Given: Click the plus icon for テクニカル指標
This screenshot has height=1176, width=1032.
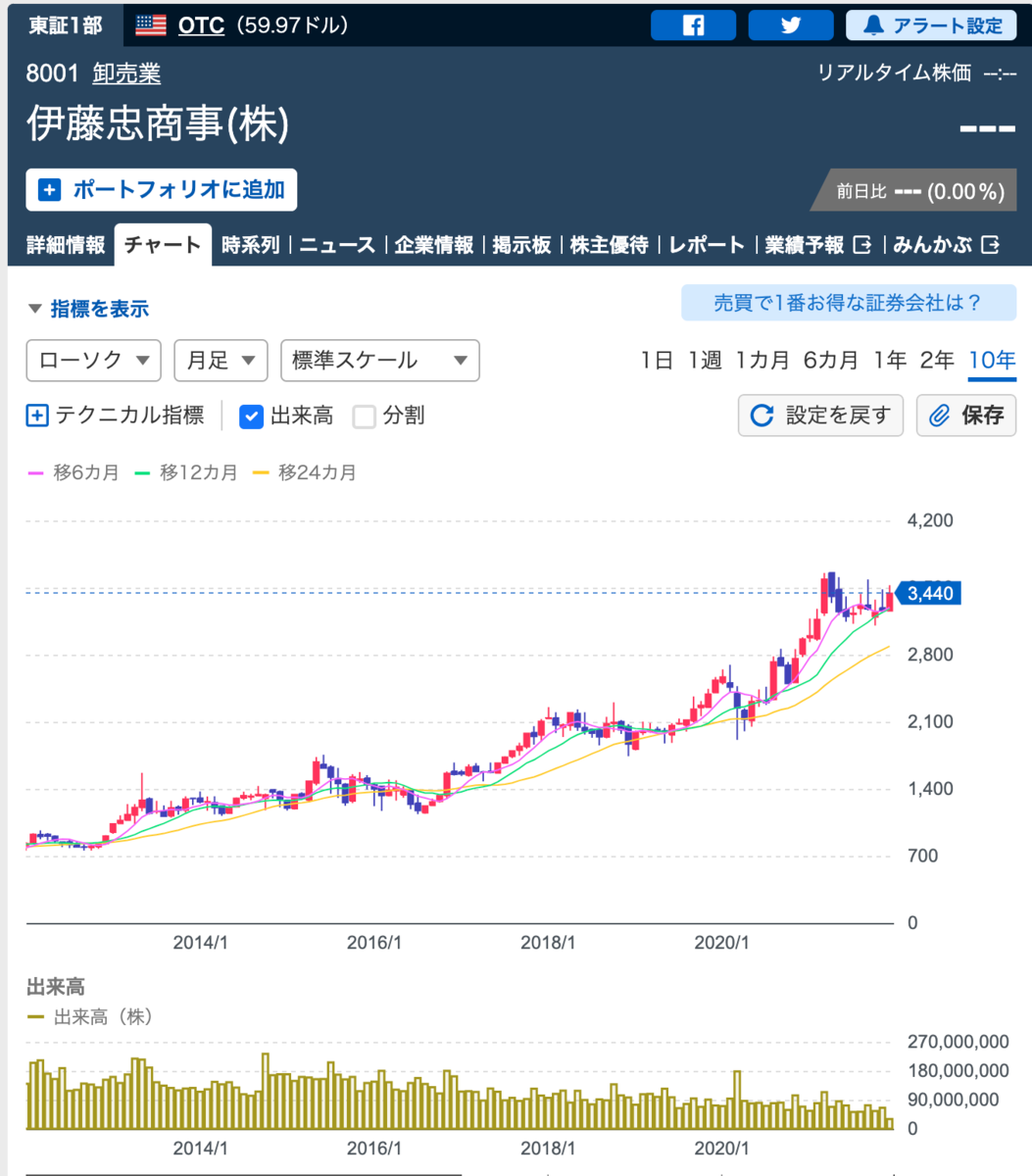Looking at the screenshot, I should pyautogui.click(x=36, y=416).
